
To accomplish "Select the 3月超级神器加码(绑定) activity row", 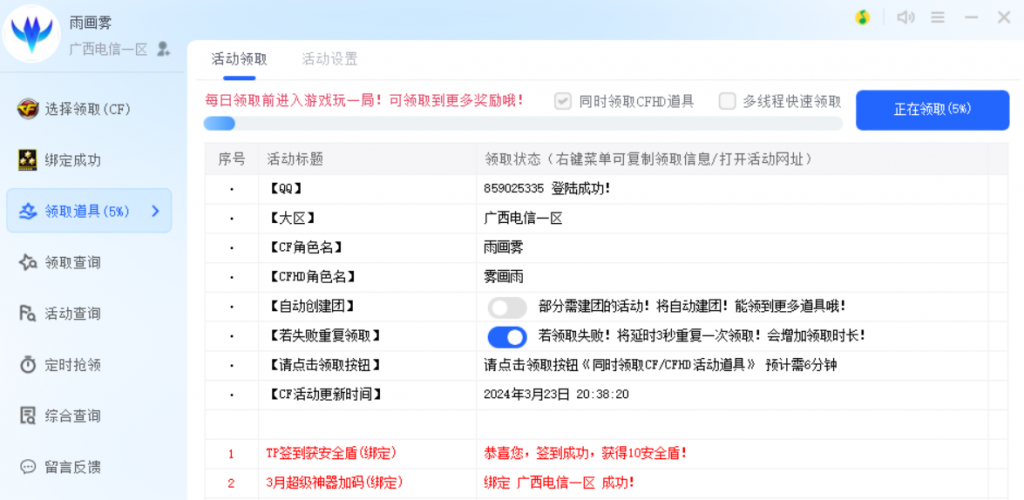I will pyautogui.click(x=334, y=483).
